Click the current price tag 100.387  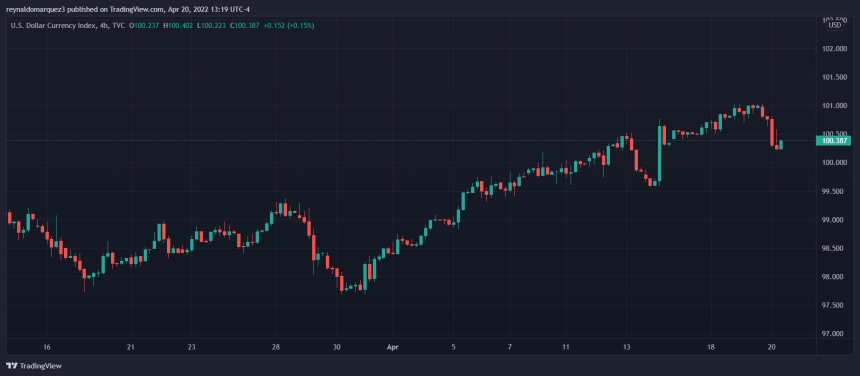point(833,141)
